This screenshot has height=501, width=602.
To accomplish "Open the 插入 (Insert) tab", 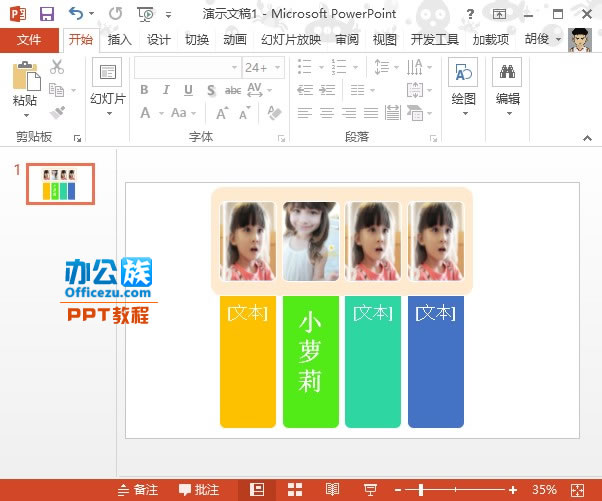I will point(119,40).
